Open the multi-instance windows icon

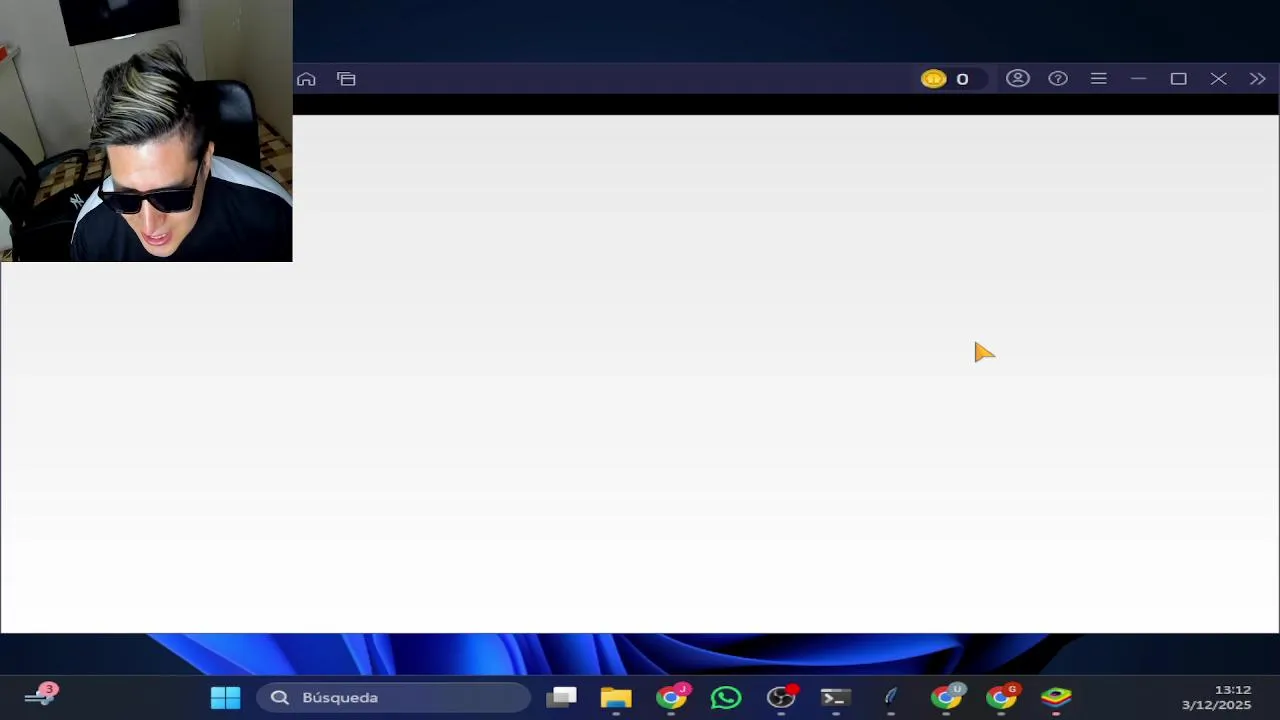coord(346,79)
